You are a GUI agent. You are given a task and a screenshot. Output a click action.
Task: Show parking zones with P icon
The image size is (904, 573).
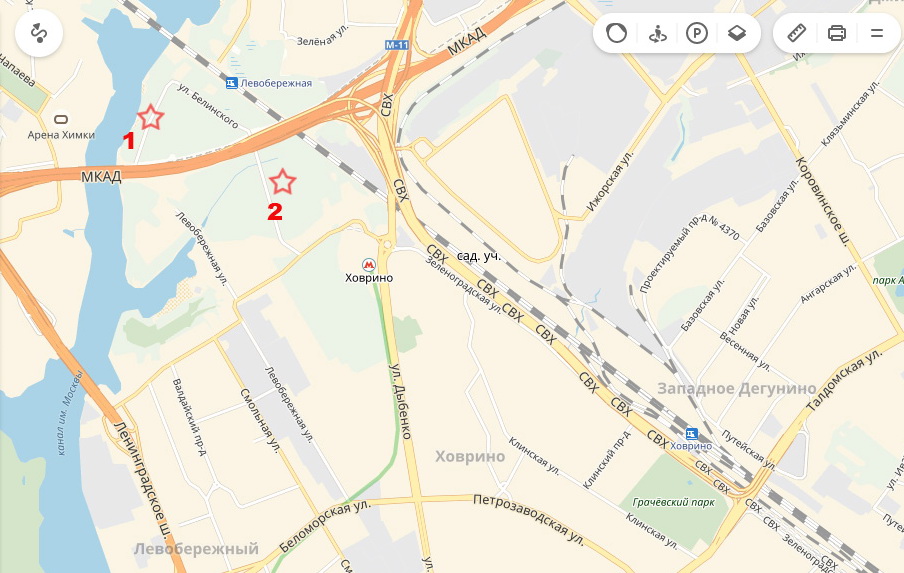tap(696, 33)
